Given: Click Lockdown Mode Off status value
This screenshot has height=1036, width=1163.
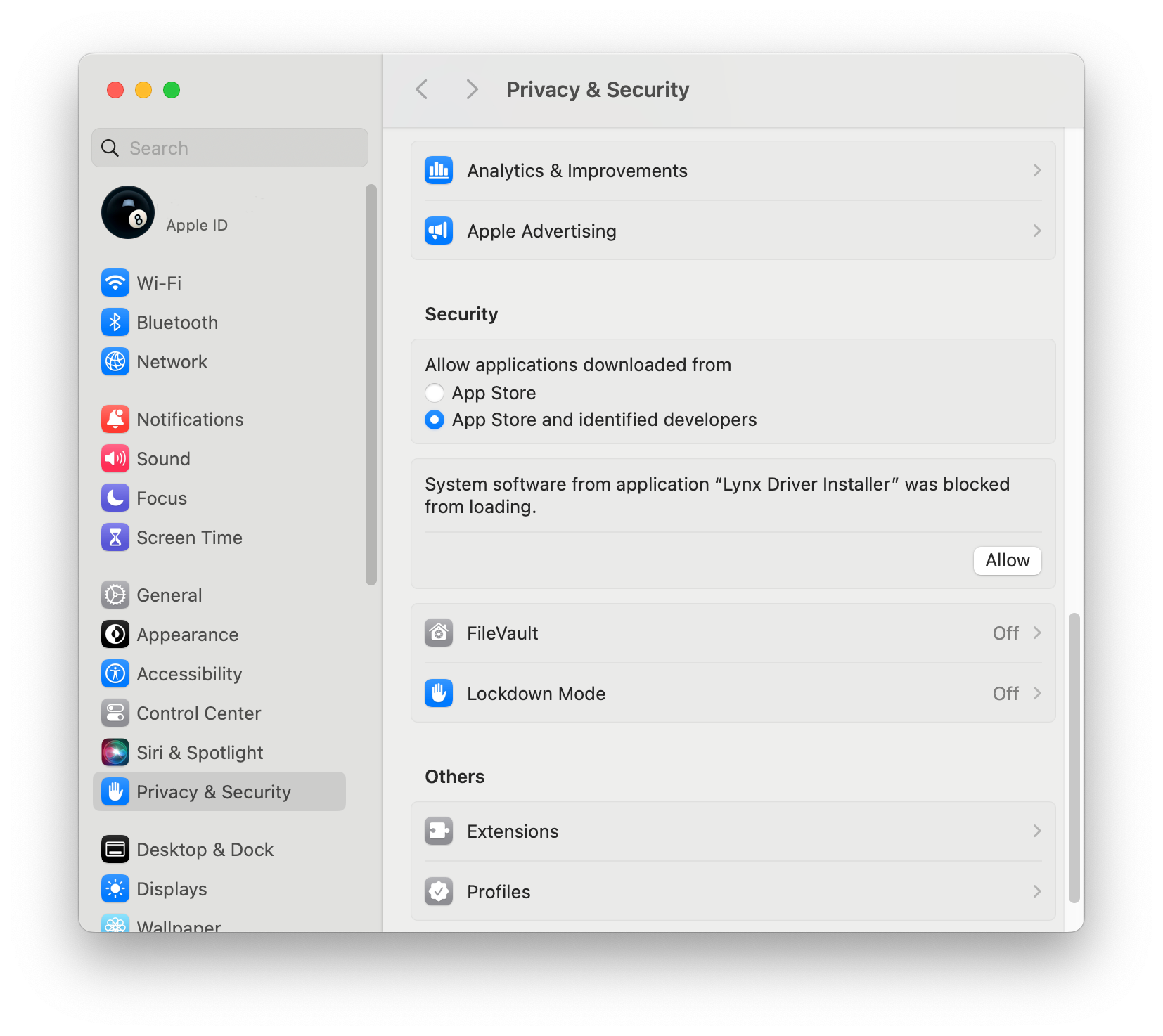Looking at the screenshot, I should (x=1005, y=694).
